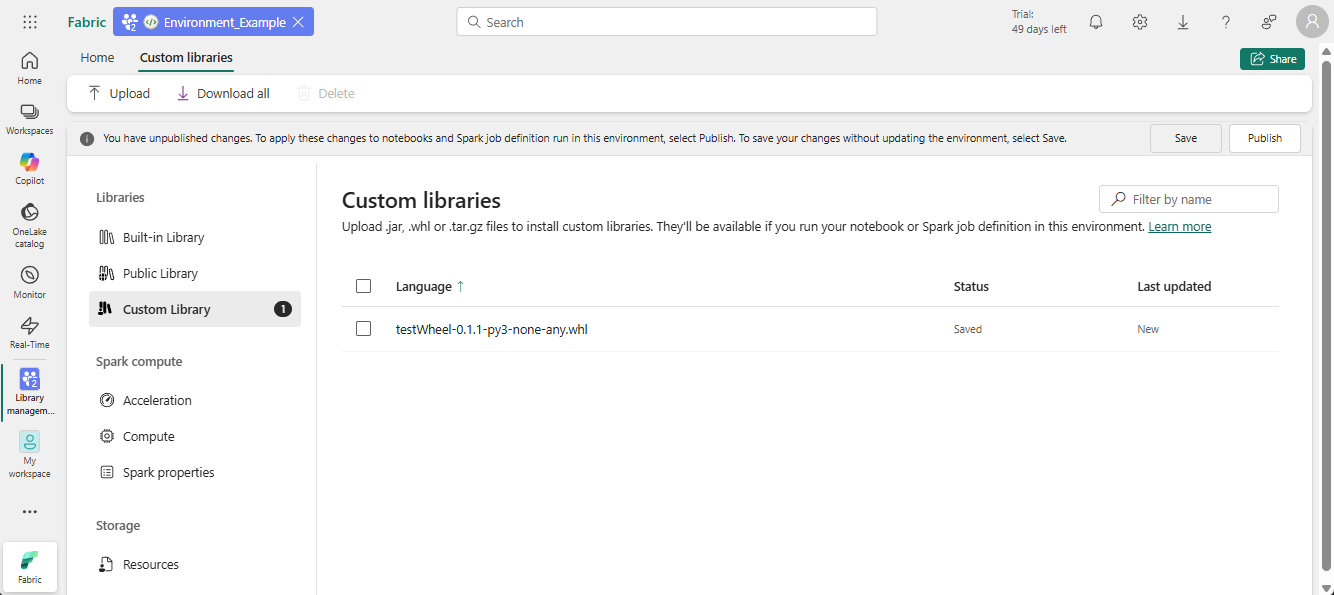Open the app launcher grid icon

coord(30,22)
